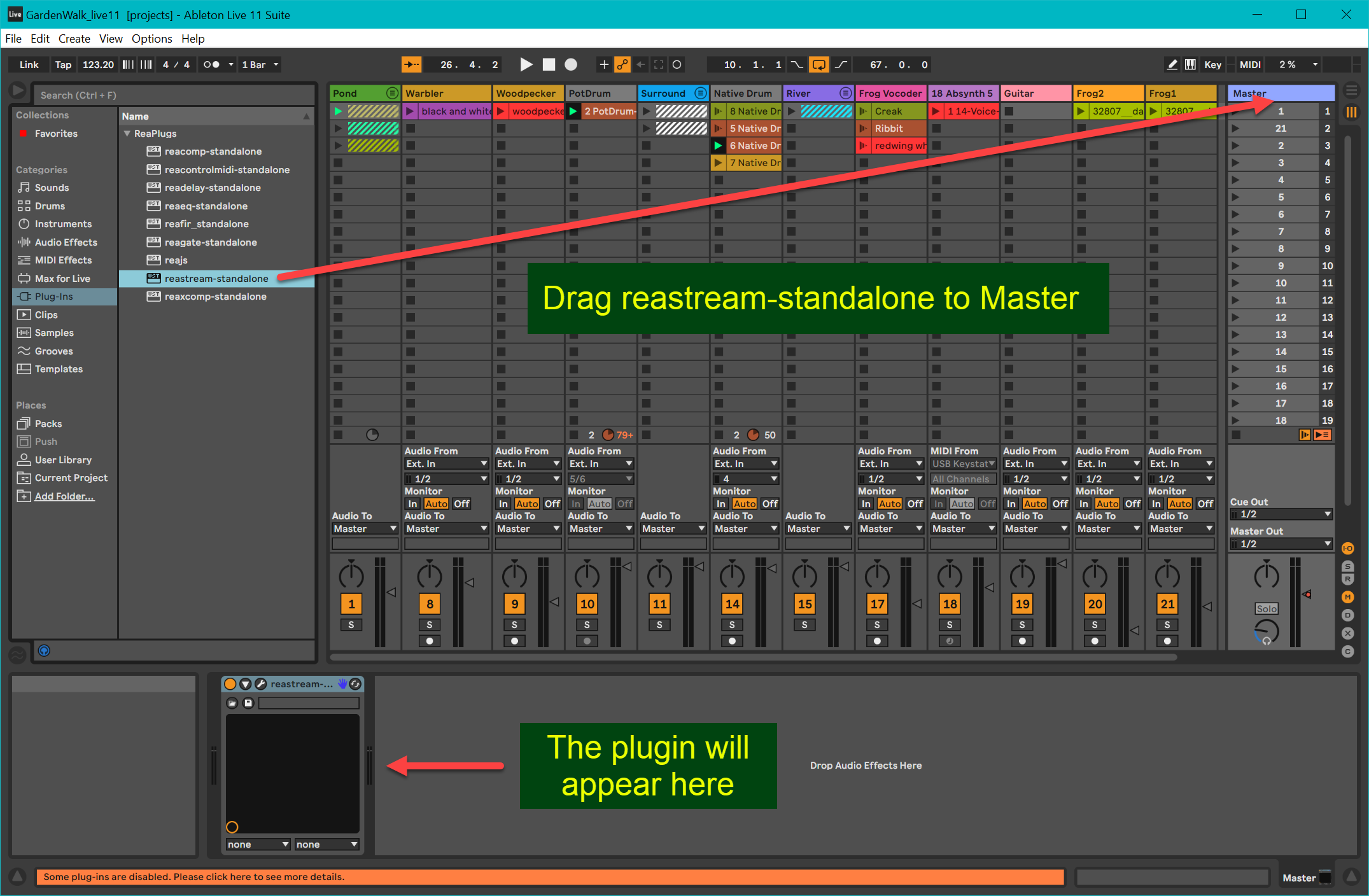Open the Options menu
Screen dimensions: 1369x896
pyautogui.click(x=151, y=39)
